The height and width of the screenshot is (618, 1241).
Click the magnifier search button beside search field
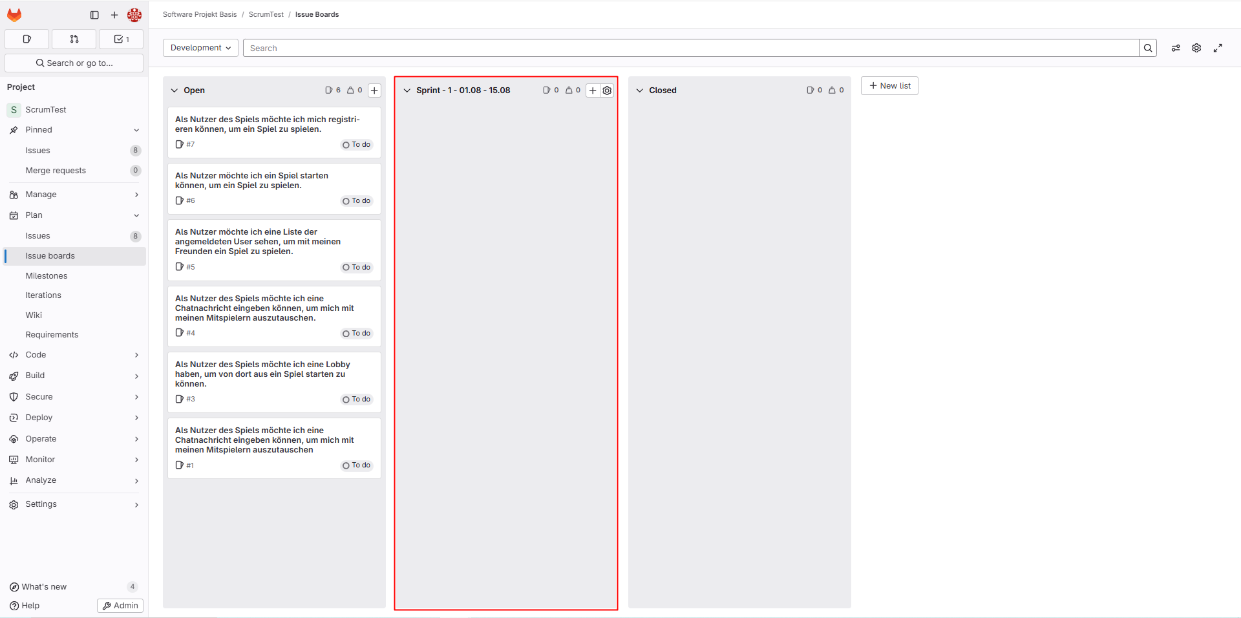[x=1147, y=48]
